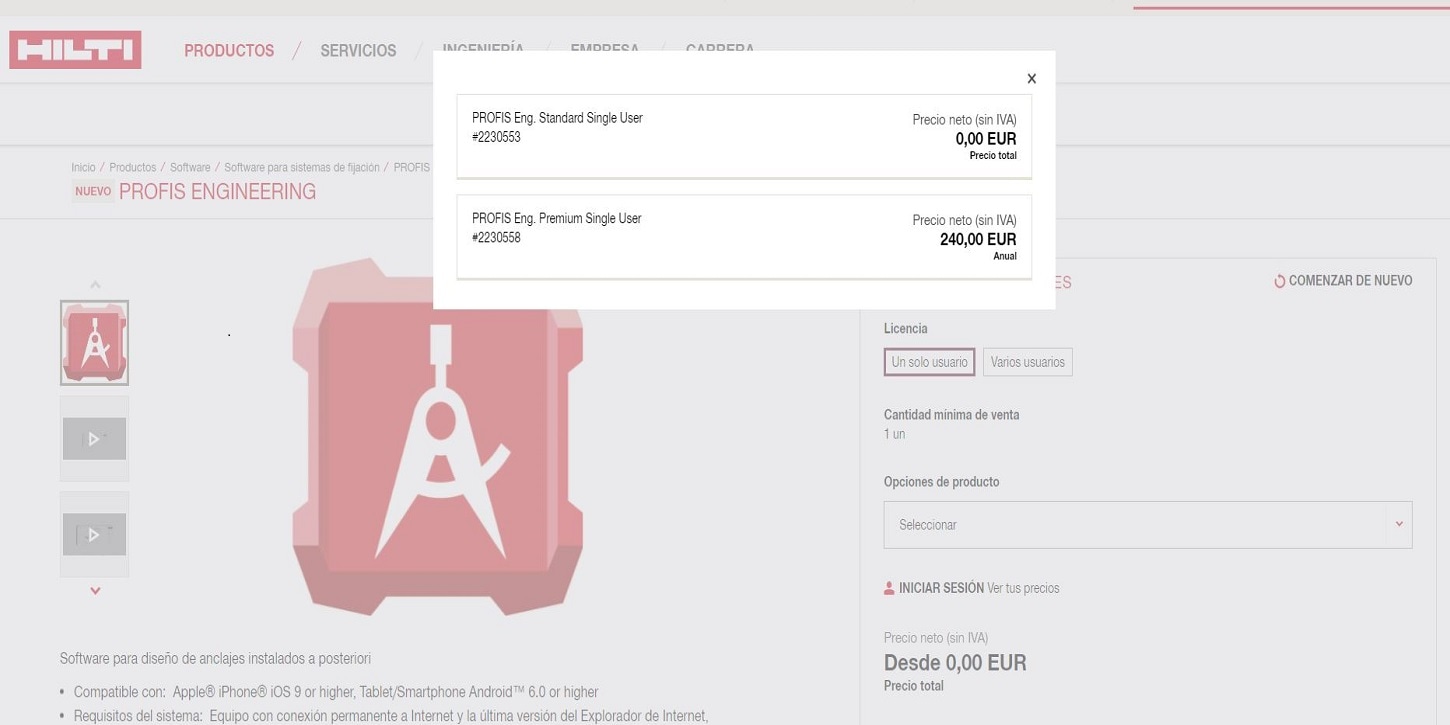The height and width of the screenshot is (725, 1450).
Task: Click the Cantidad mínima de venta label
Action: [951, 415]
